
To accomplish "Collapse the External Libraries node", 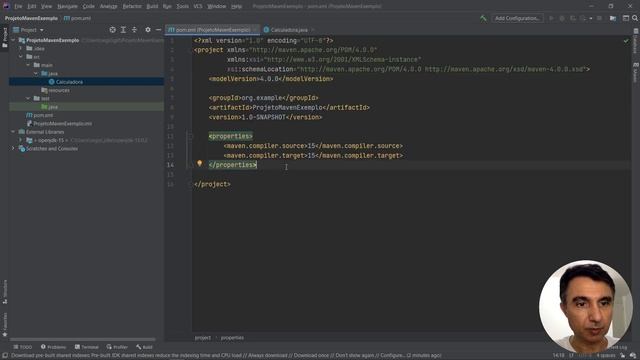I will point(13,132).
